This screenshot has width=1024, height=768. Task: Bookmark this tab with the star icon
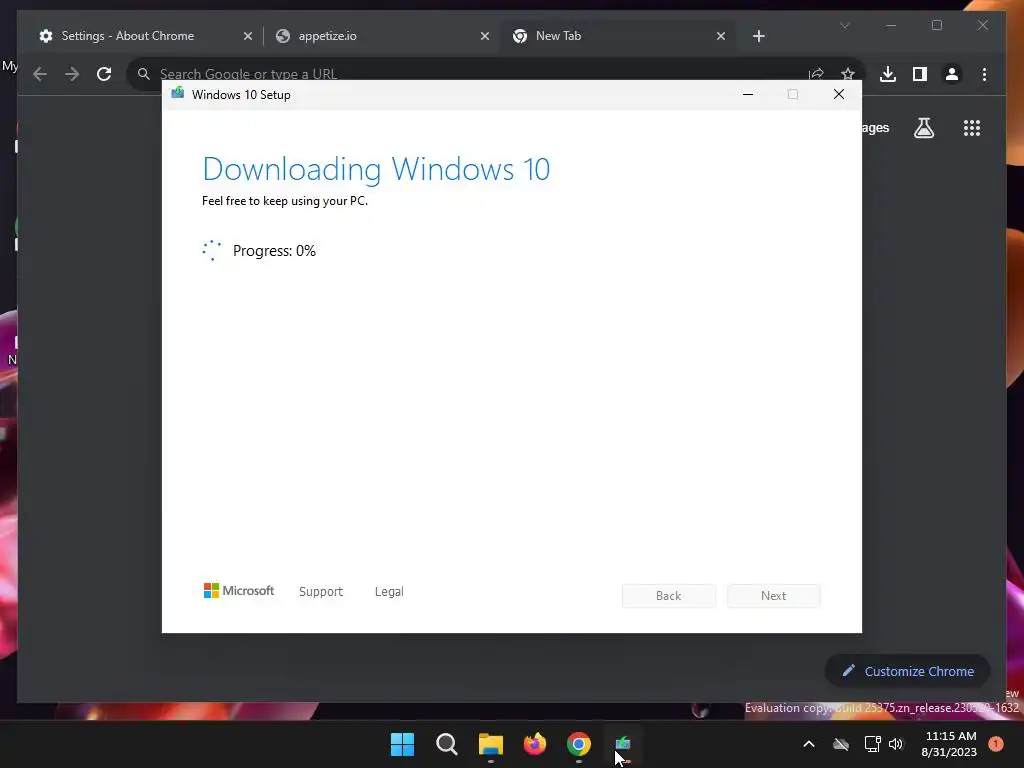click(848, 74)
